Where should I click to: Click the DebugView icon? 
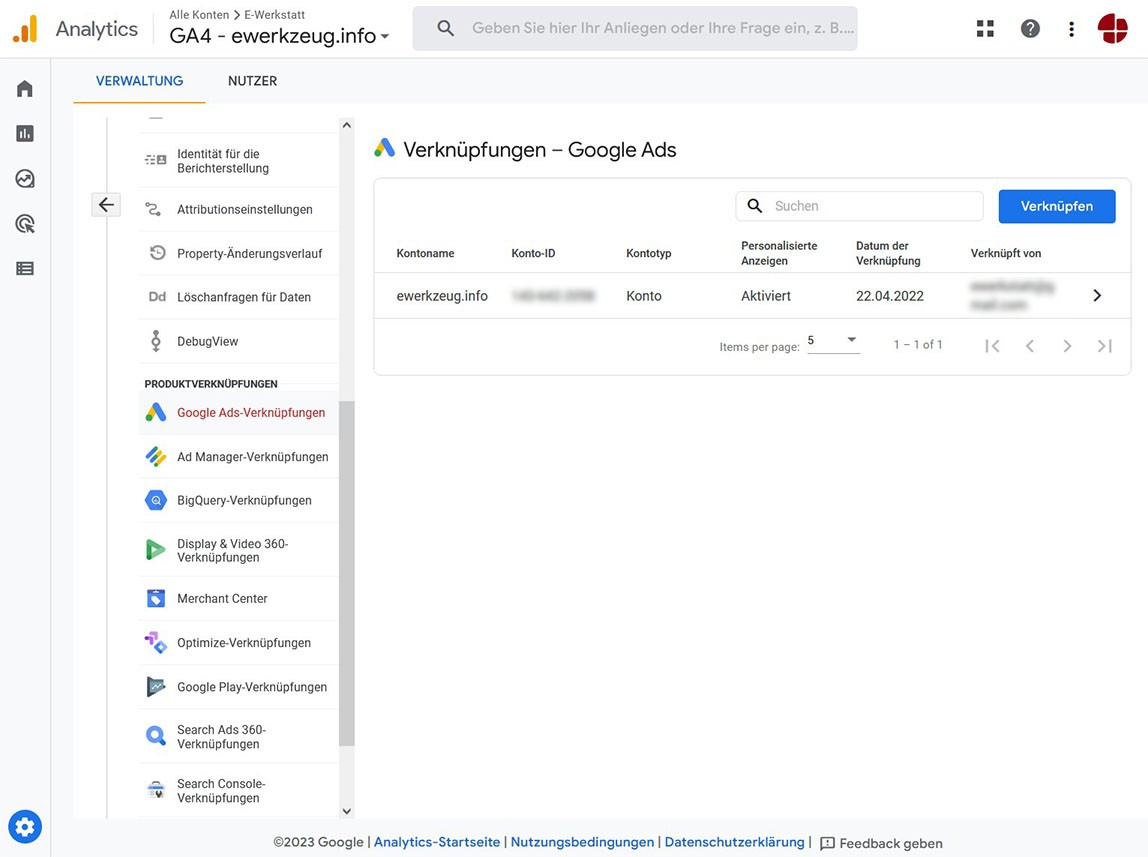coord(155,341)
